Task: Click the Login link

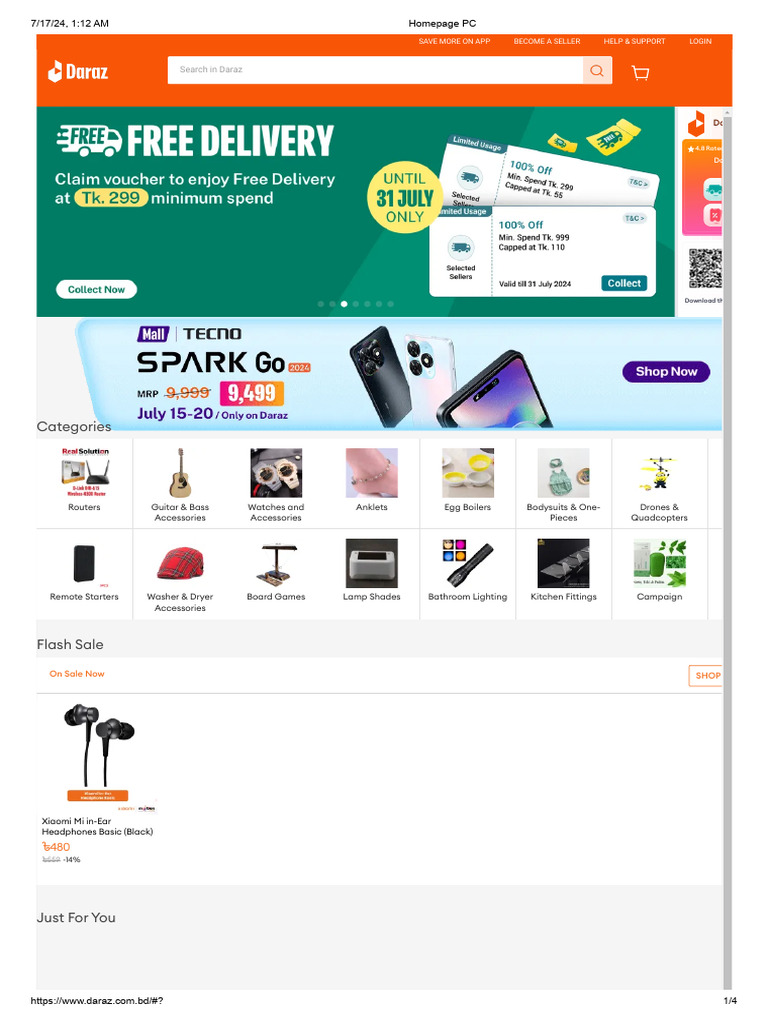Action: tap(701, 41)
